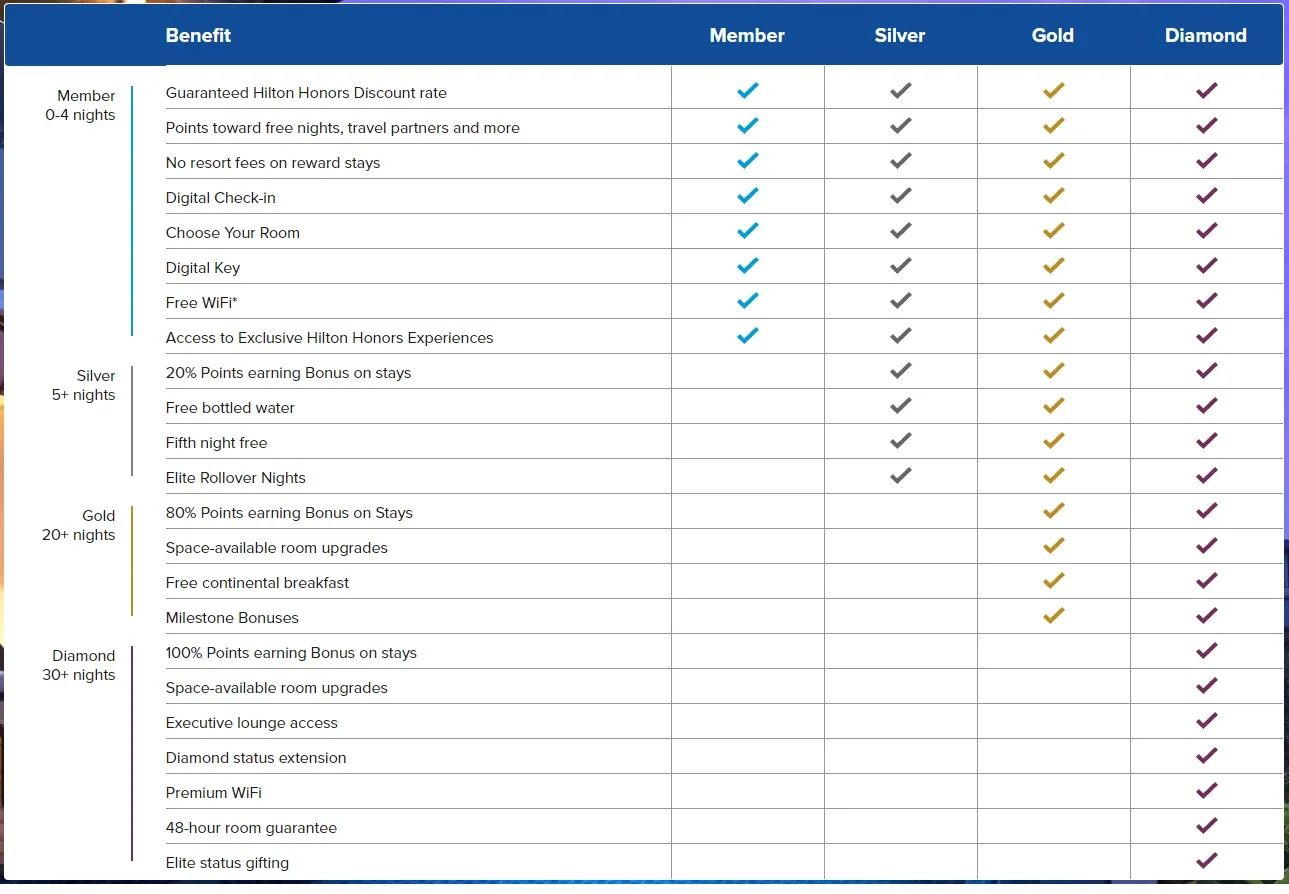Click the blue Member checkmark for Digital Key

[x=748, y=266]
